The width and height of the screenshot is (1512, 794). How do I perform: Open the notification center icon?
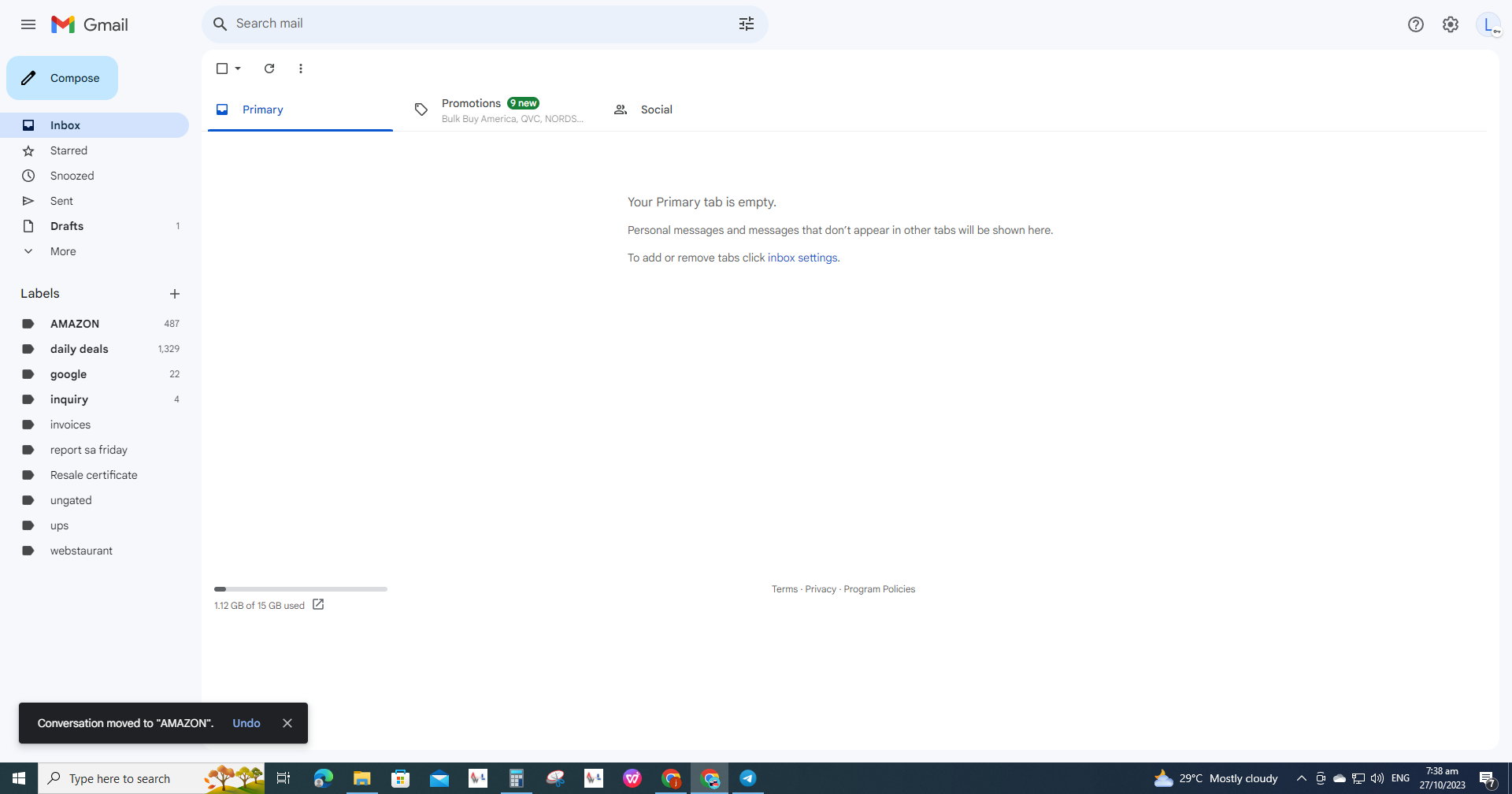coord(1488,778)
